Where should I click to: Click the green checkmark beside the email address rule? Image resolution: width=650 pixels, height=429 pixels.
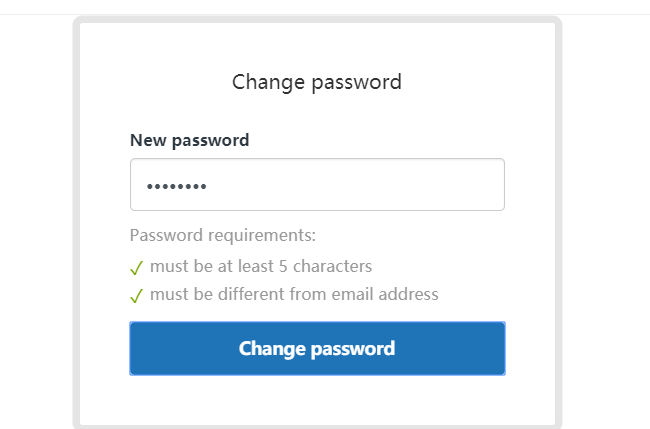click(x=137, y=296)
